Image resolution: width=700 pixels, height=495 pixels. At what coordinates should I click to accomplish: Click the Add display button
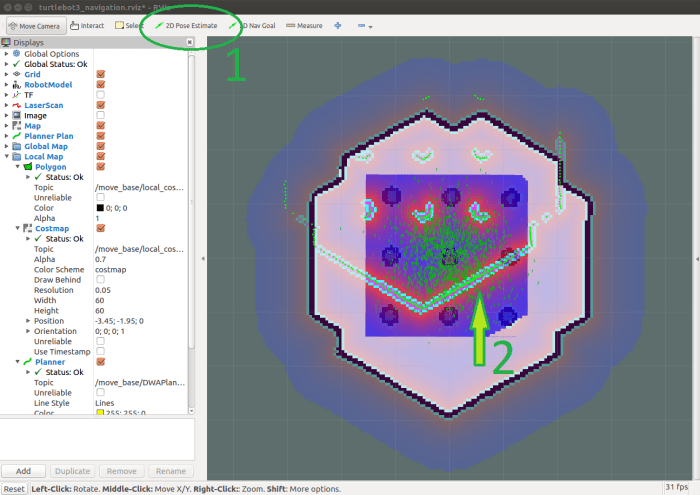(x=23, y=471)
